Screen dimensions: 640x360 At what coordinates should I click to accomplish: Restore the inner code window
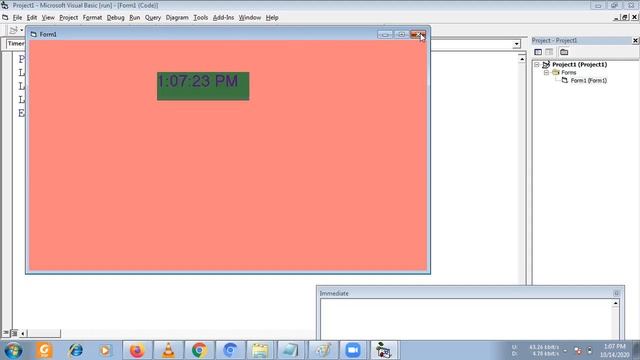625,18
